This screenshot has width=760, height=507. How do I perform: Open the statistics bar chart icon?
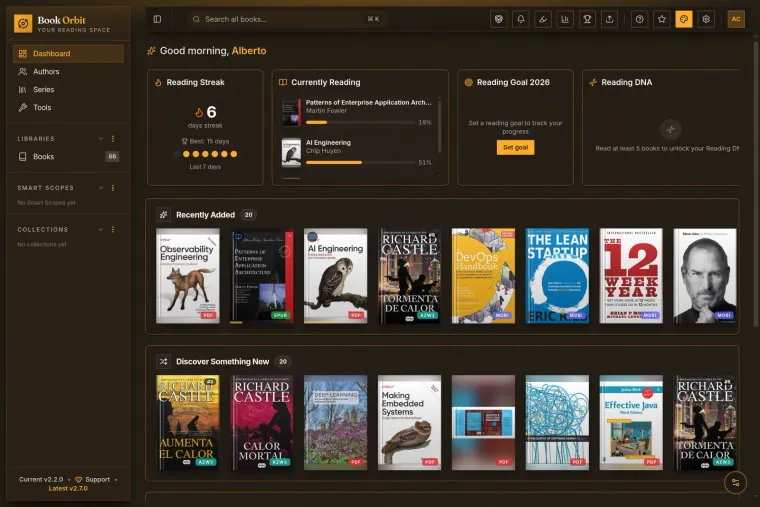pos(565,19)
